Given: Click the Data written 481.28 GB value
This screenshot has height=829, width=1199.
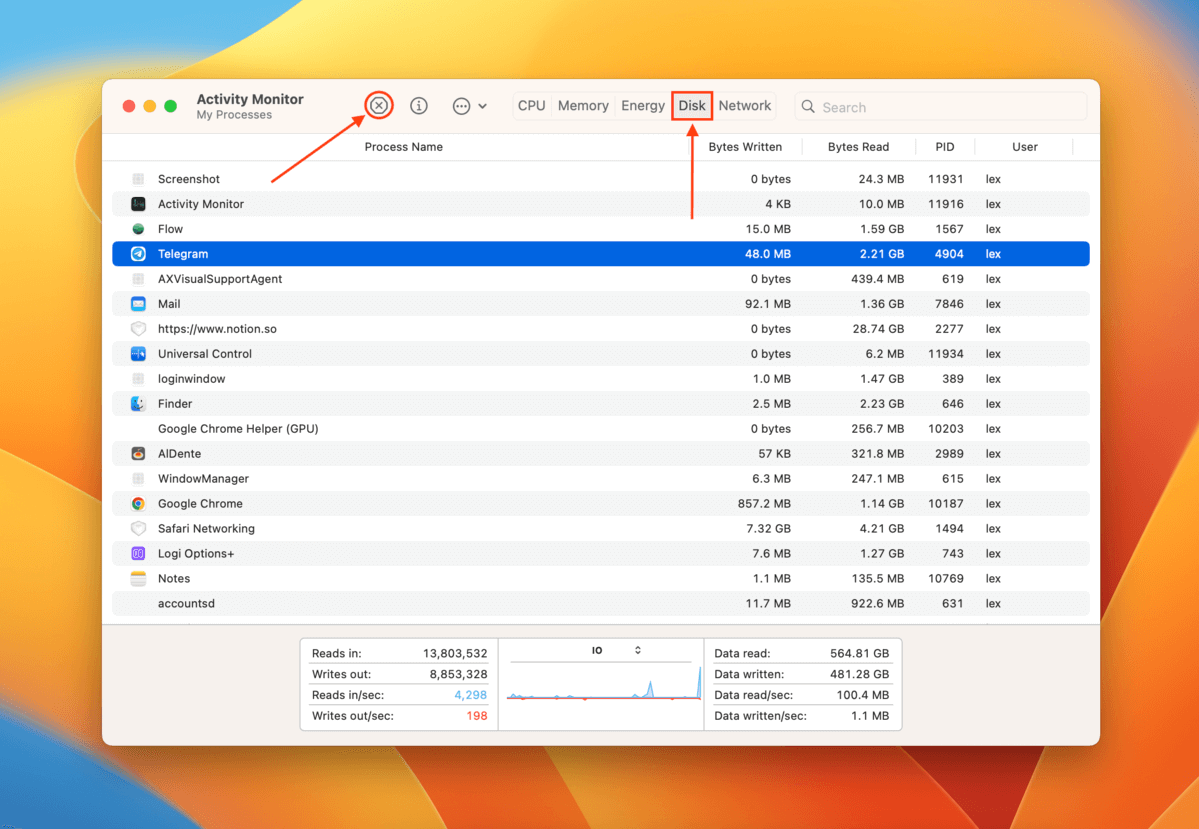Looking at the screenshot, I should [859, 675].
